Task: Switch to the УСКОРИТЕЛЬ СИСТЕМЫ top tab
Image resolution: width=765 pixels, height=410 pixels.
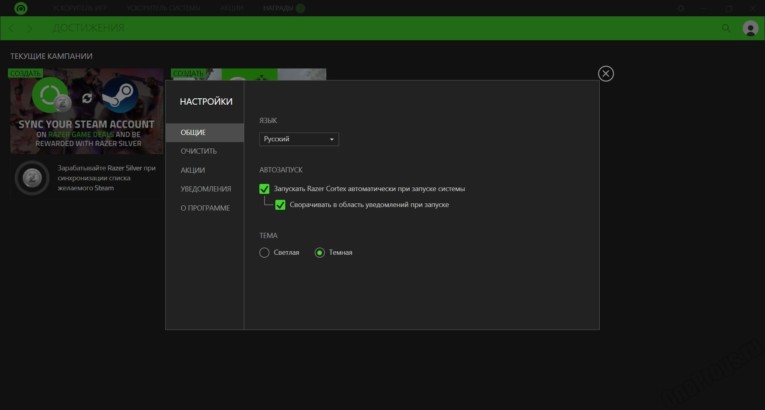Action: tap(163, 8)
